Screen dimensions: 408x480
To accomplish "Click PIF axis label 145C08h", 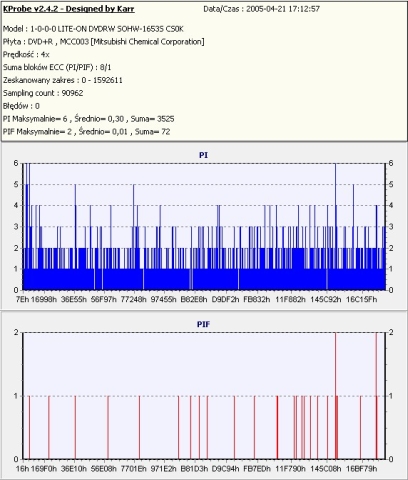I will (x=326, y=469).
